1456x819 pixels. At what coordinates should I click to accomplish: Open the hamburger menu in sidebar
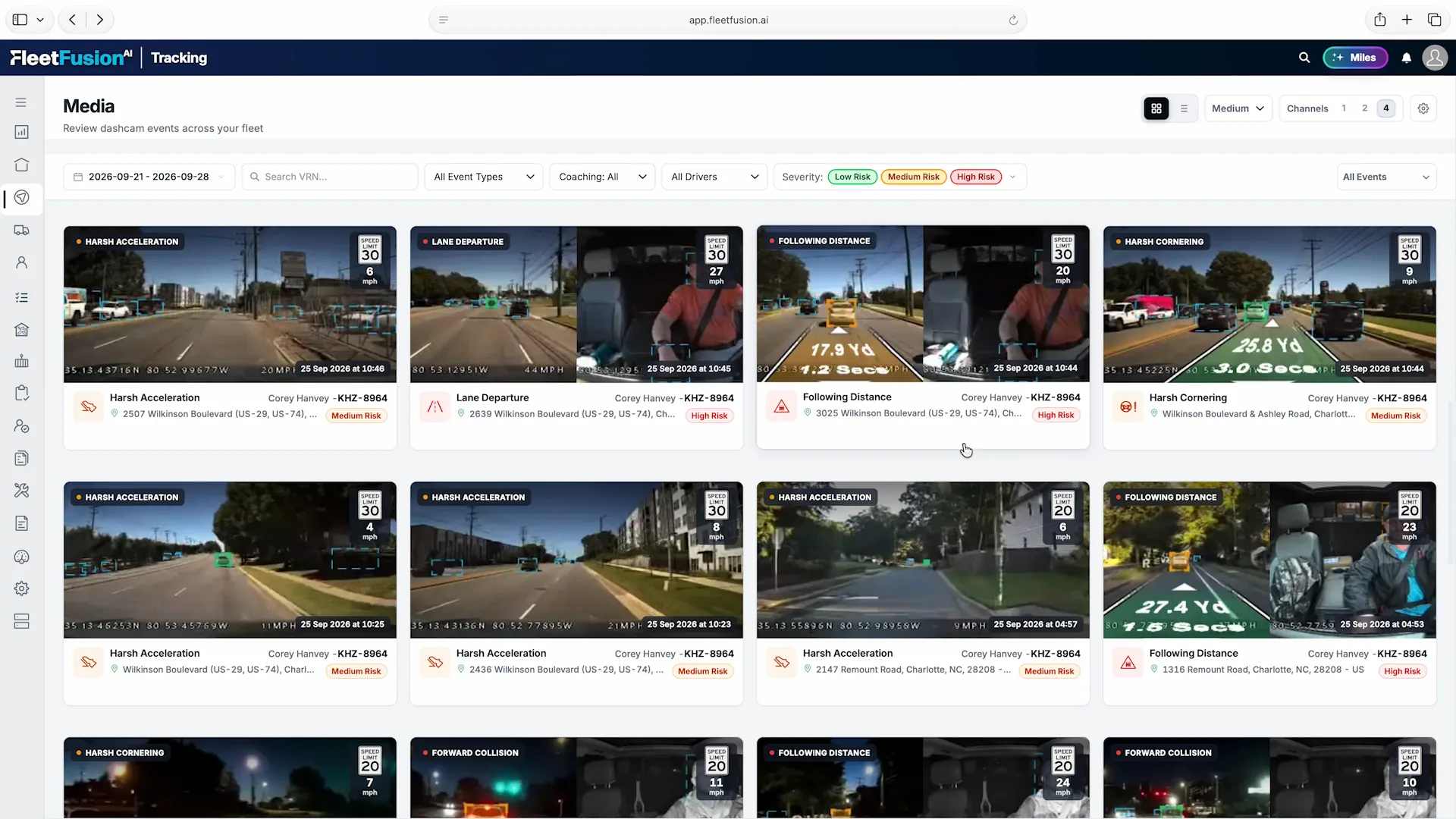point(21,102)
